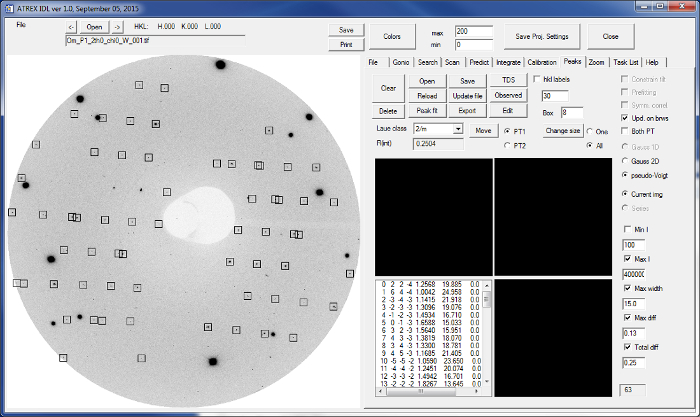
Task: Click the Peak fit button
Action: pyautogui.click(x=426, y=111)
